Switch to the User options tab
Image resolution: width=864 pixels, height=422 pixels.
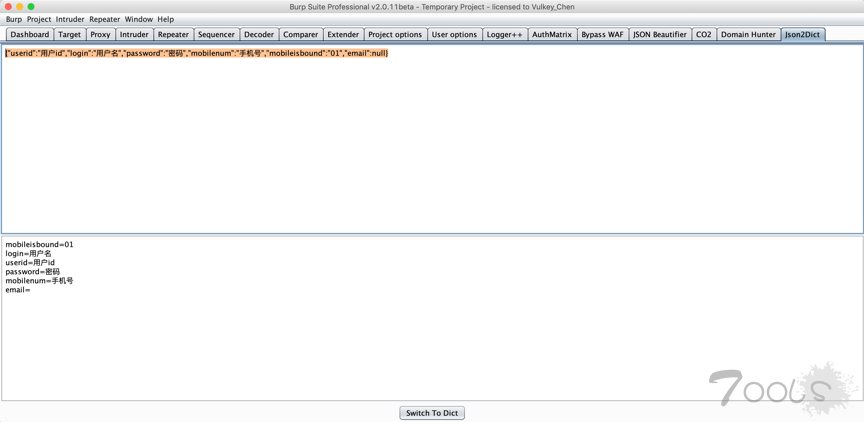coord(454,34)
